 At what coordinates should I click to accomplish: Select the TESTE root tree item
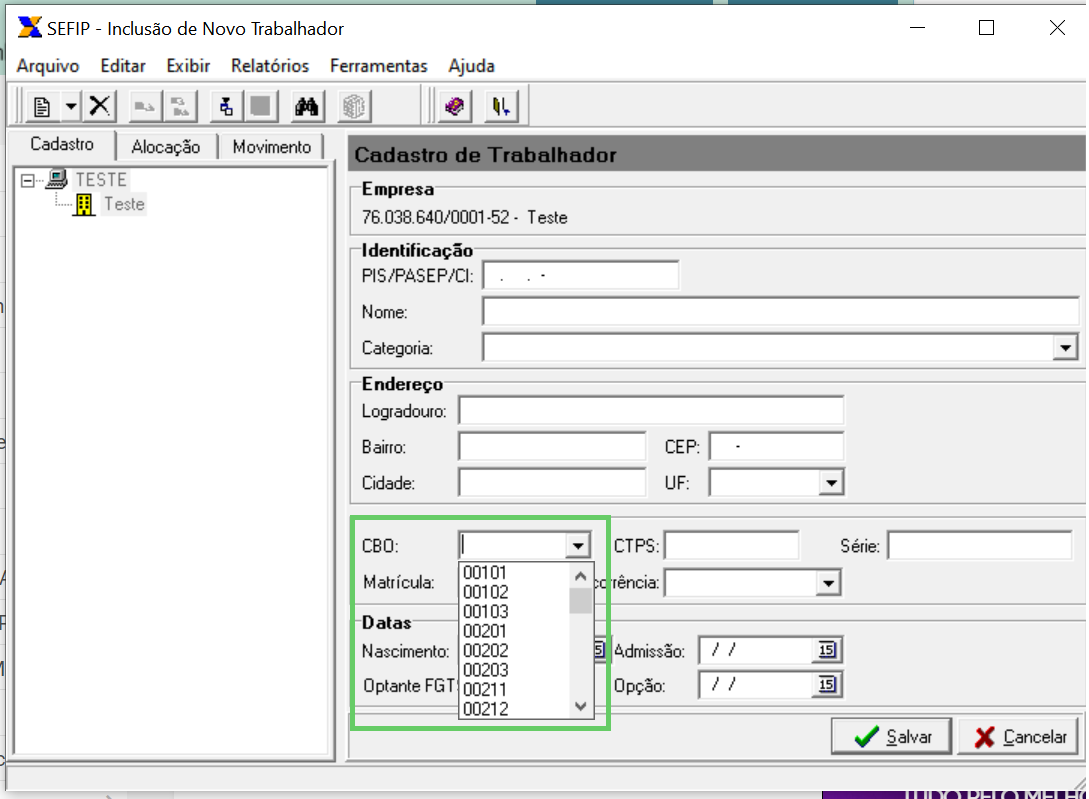101,180
